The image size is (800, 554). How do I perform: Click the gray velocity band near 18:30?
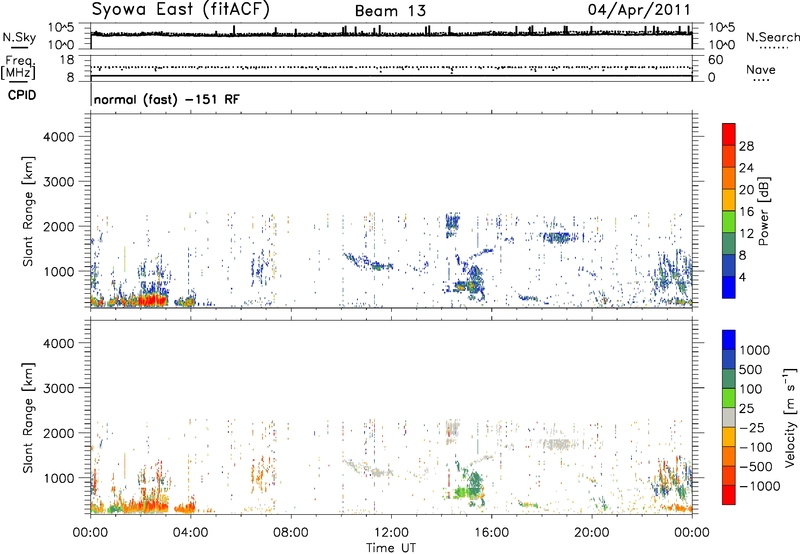coord(556,444)
